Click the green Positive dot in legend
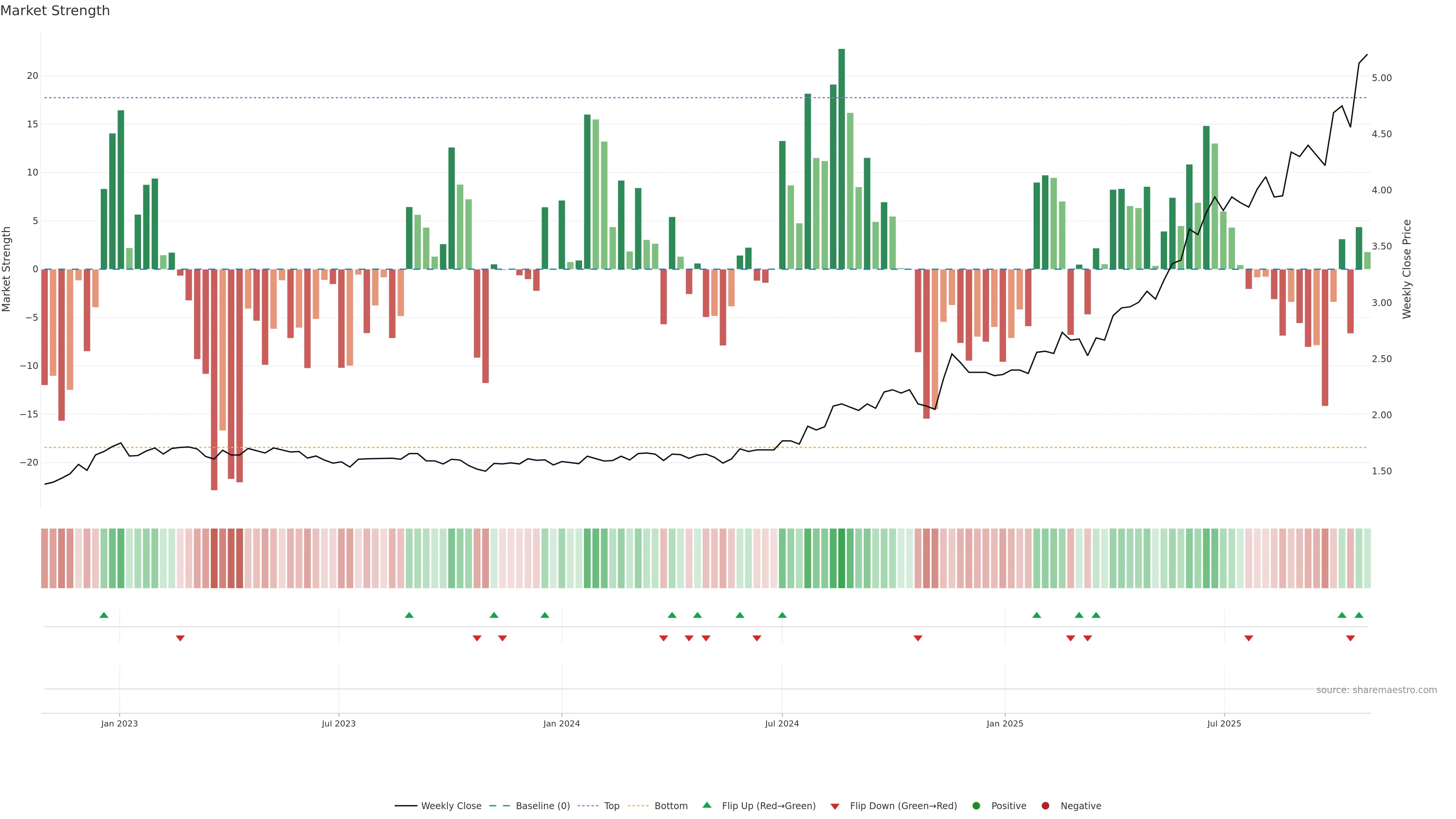The image size is (1456, 819). (976, 806)
